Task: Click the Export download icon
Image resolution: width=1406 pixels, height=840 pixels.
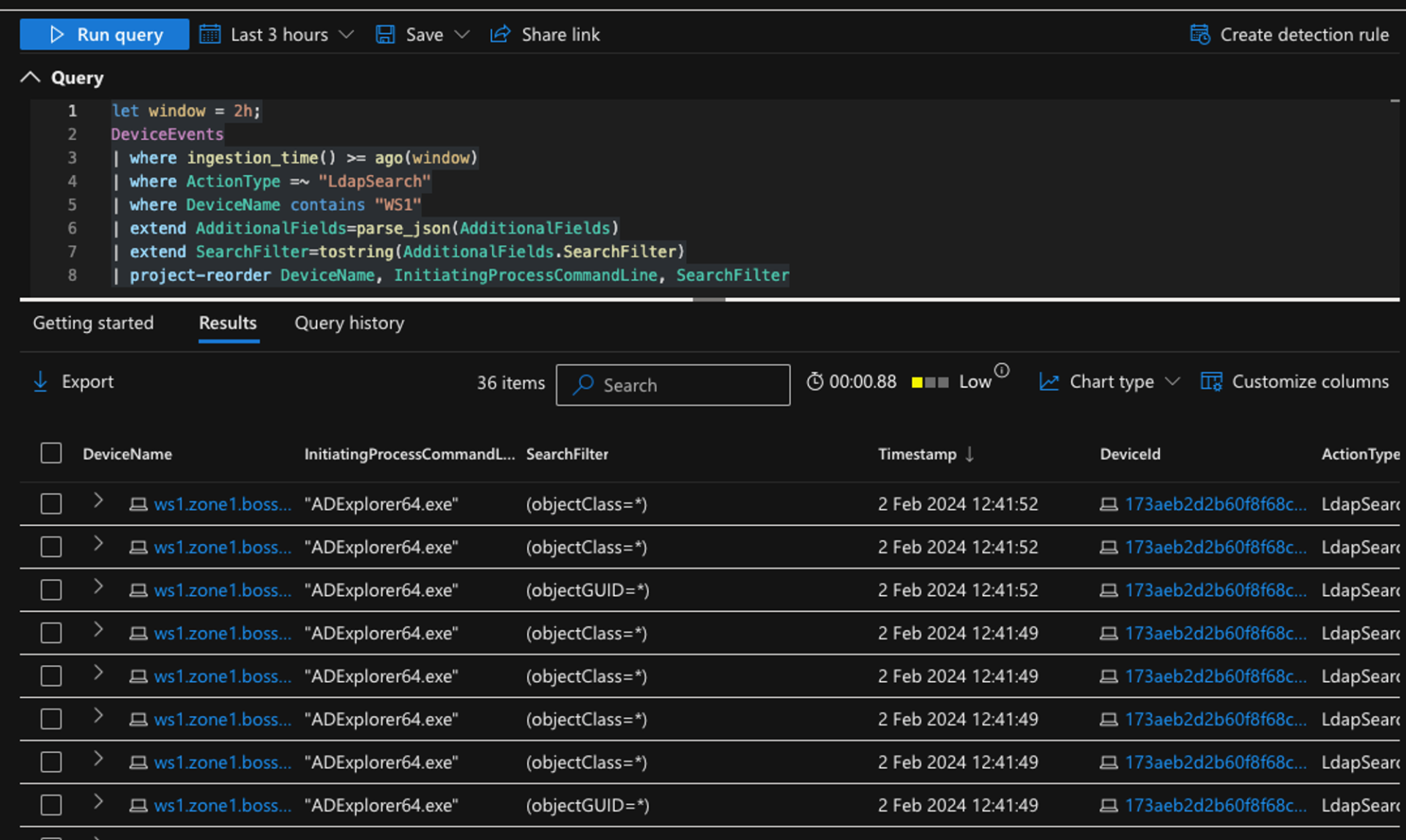Action: point(40,382)
